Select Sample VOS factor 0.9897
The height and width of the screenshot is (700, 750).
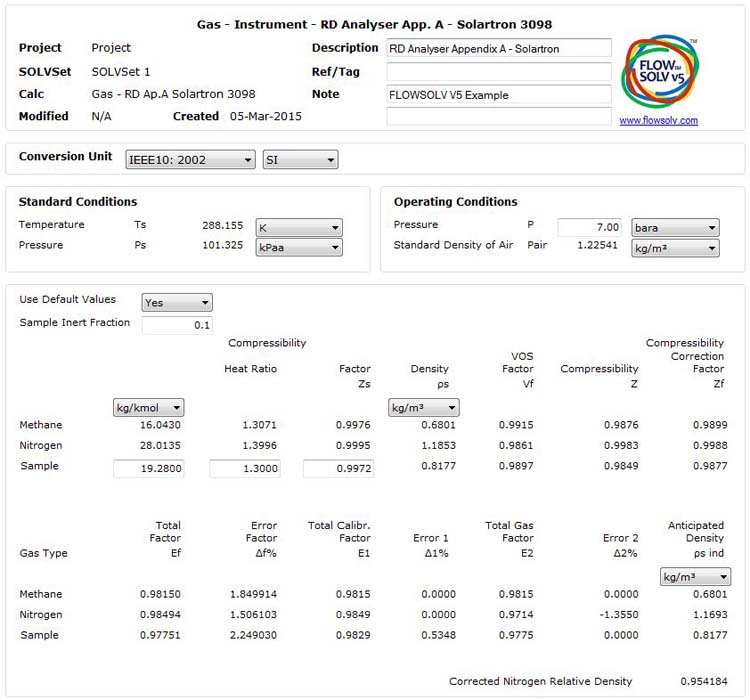tap(516, 466)
